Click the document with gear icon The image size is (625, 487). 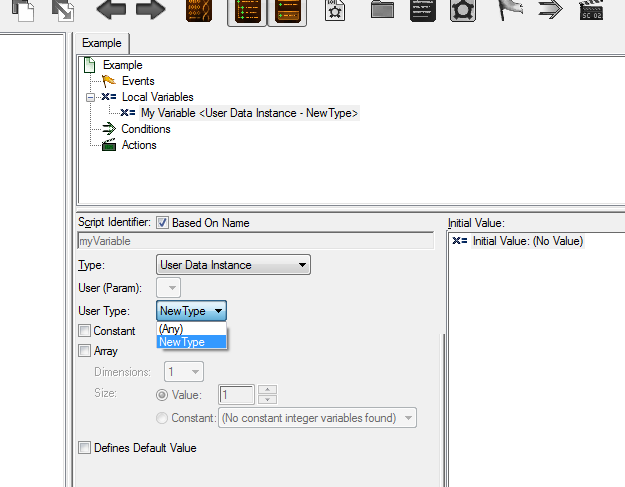pyautogui.click(x=335, y=10)
